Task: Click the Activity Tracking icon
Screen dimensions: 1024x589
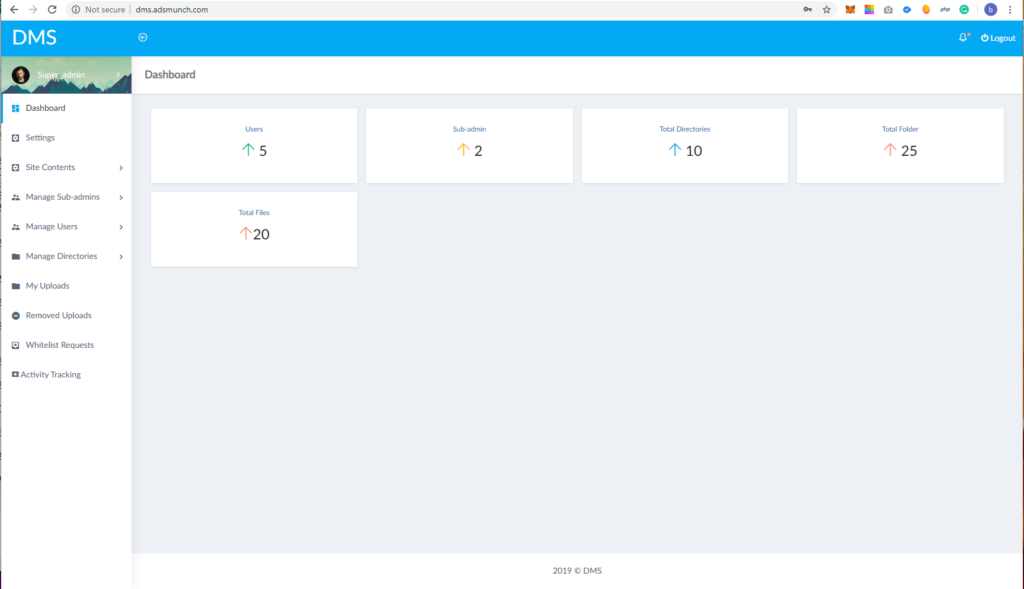Action: coord(14,374)
